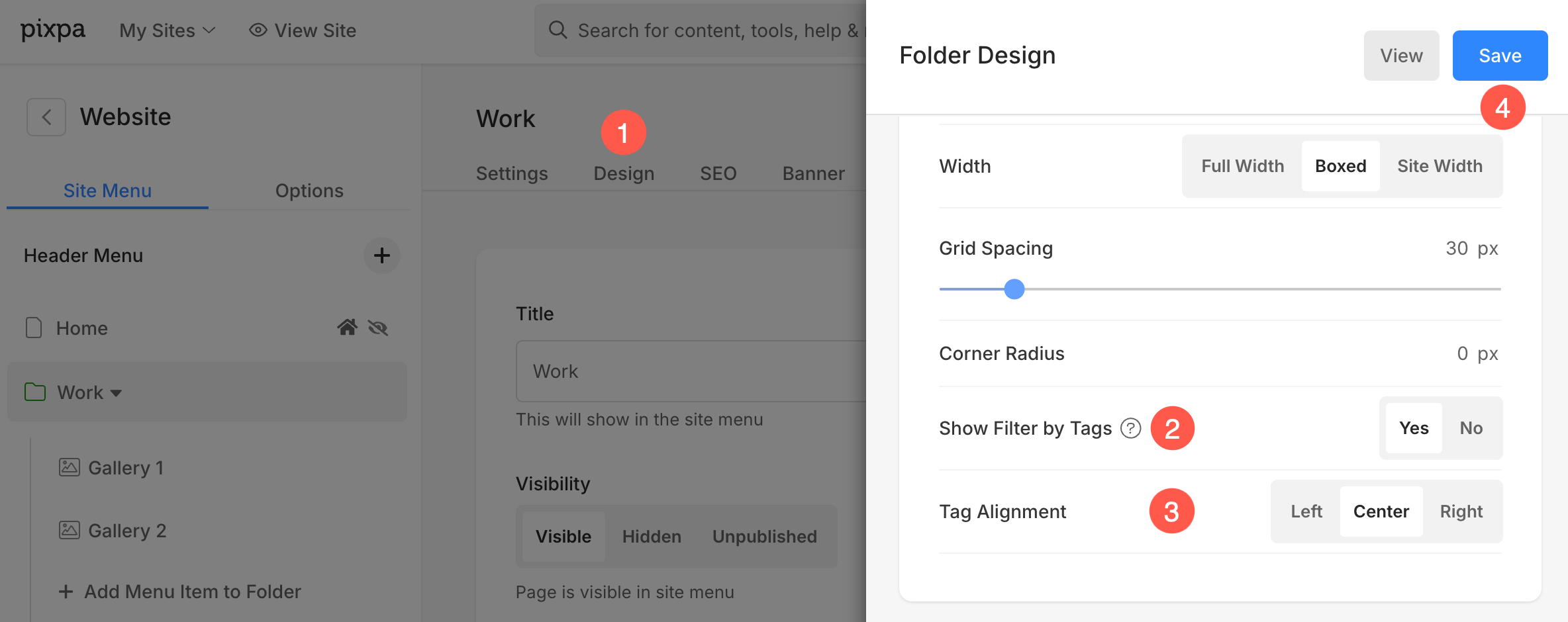Click the Grid Spacing slider handle
Screen dimensions: 1568x622
(x=1014, y=289)
